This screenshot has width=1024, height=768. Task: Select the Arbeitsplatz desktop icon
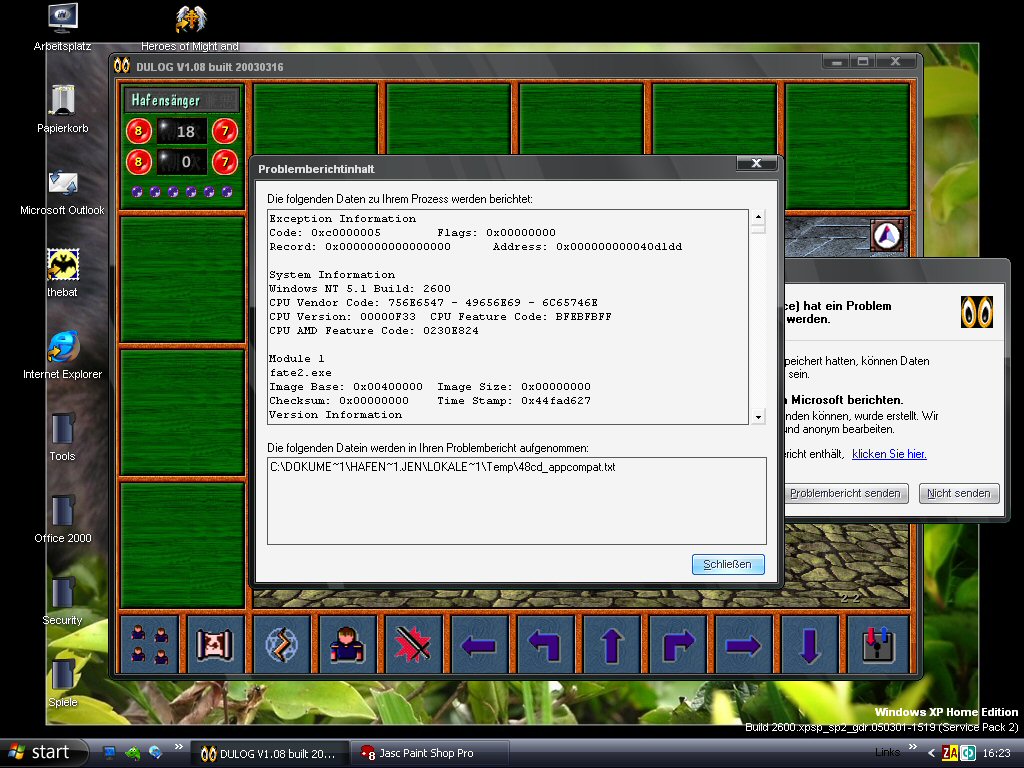[x=63, y=27]
